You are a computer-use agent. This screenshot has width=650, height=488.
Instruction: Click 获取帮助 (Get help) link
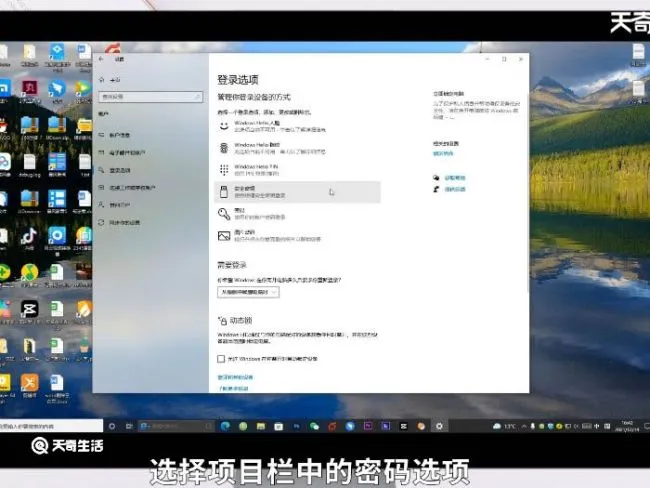pos(455,178)
